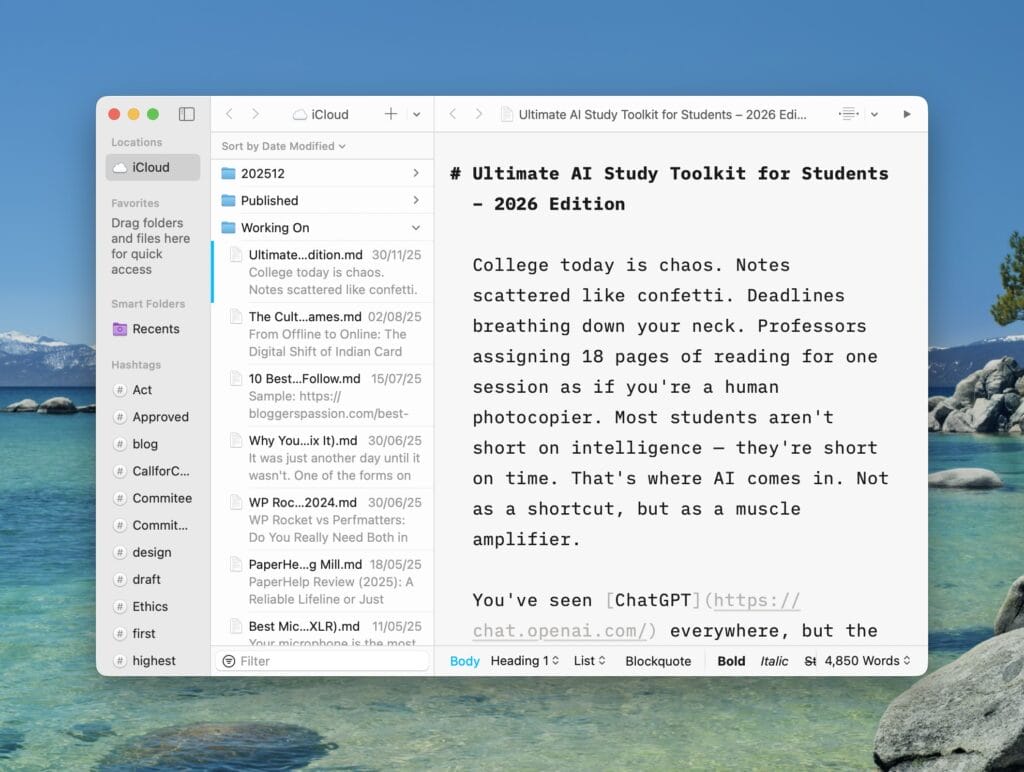This screenshot has width=1024, height=772.
Task: Open the Heading 1 dropdown
Action: pyautogui.click(x=524, y=661)
